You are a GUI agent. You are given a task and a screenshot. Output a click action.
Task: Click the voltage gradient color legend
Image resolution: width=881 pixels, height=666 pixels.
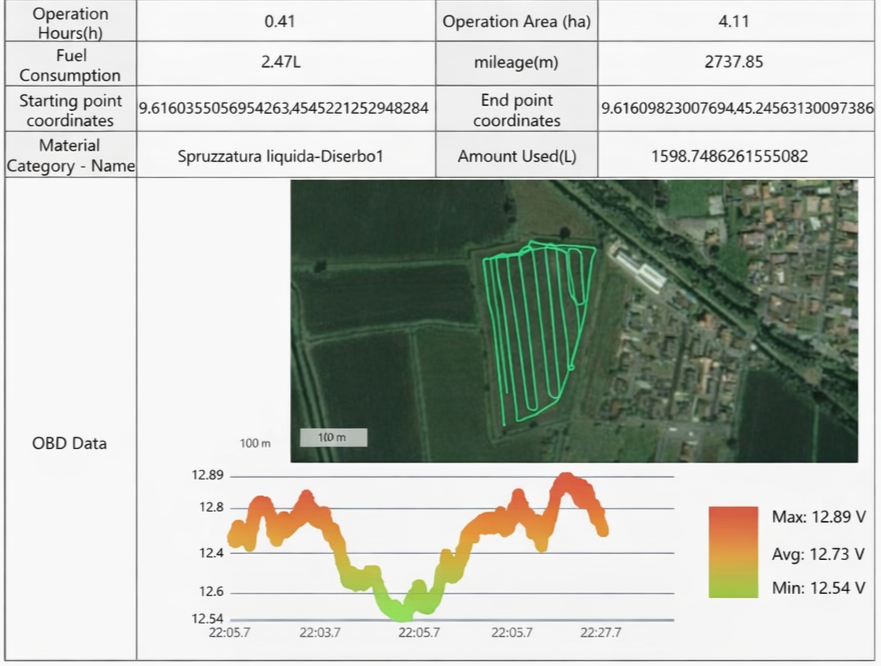point(733,552)
